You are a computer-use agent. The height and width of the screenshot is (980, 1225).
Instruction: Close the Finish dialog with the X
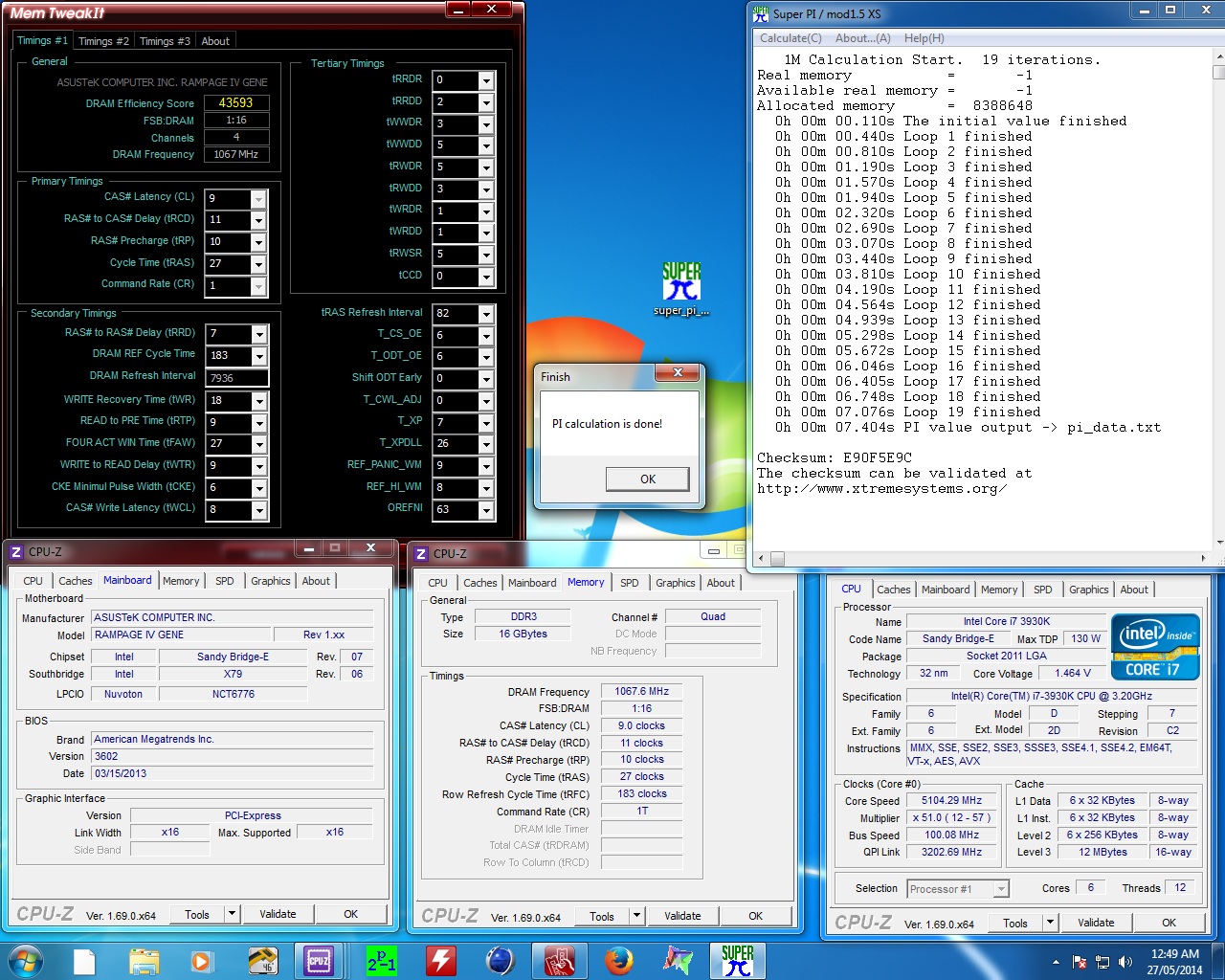[678, 372]
